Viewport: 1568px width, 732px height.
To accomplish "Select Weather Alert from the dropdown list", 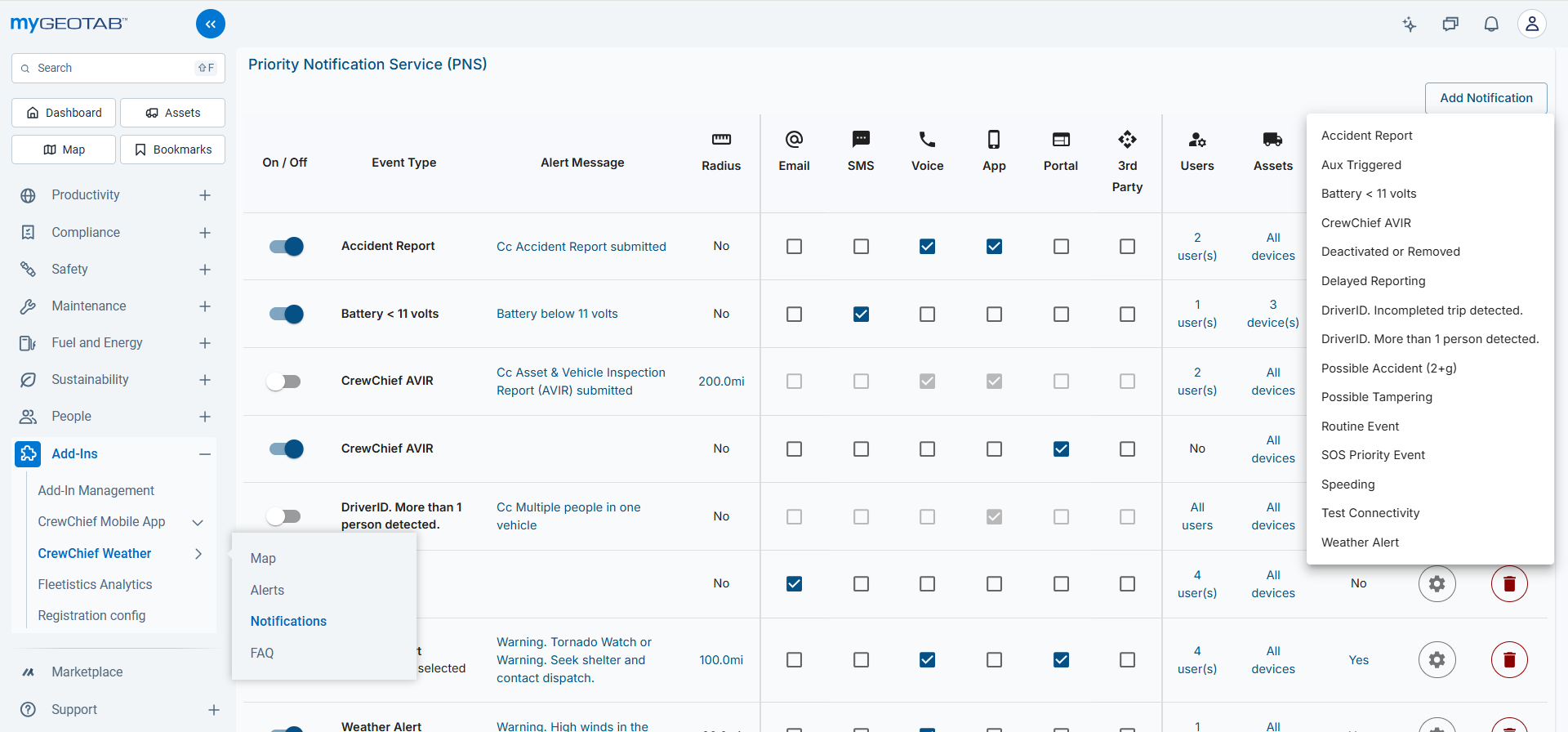I will tap(1360, 542).
